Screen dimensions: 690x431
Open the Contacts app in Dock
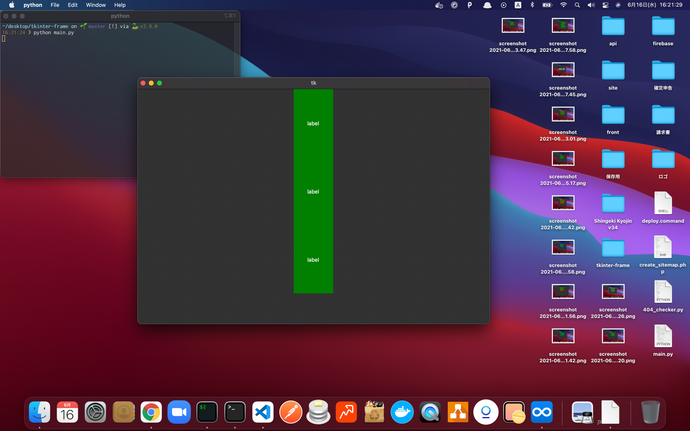coord(123,413)
